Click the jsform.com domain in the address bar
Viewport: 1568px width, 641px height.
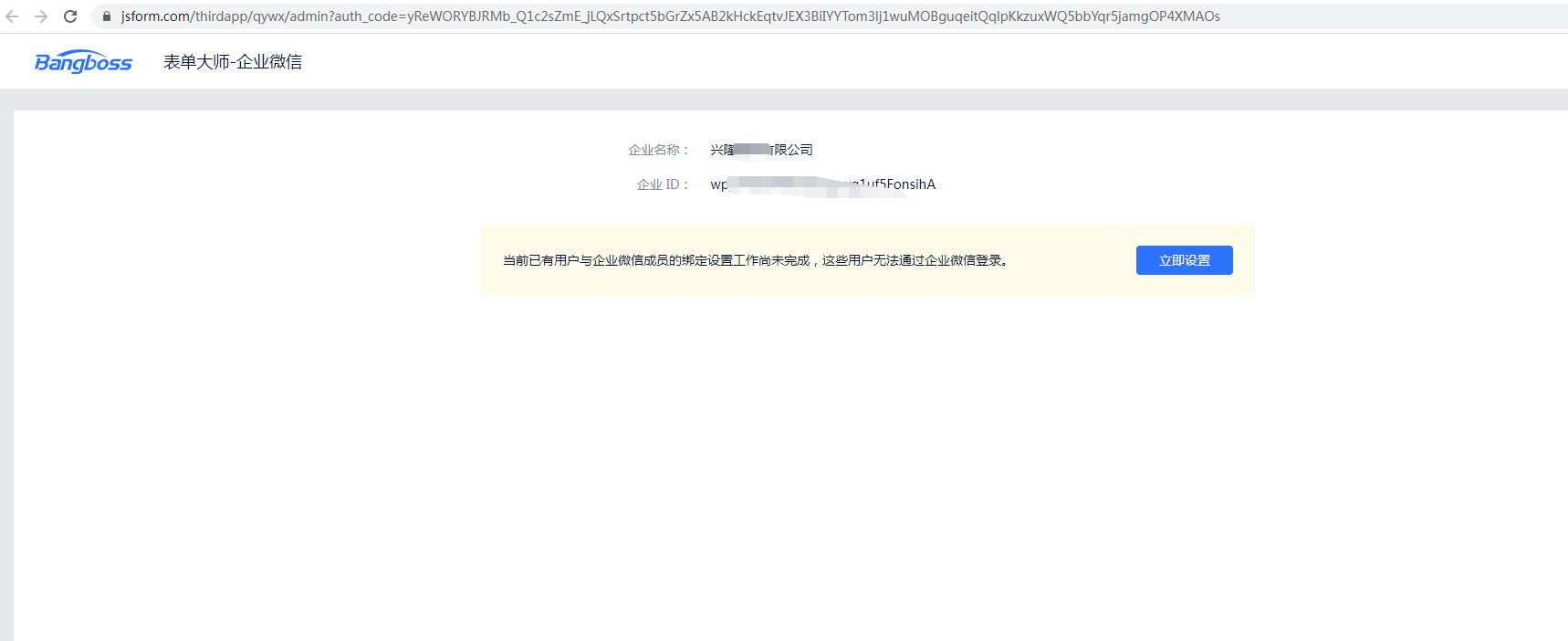coord(155,16)
